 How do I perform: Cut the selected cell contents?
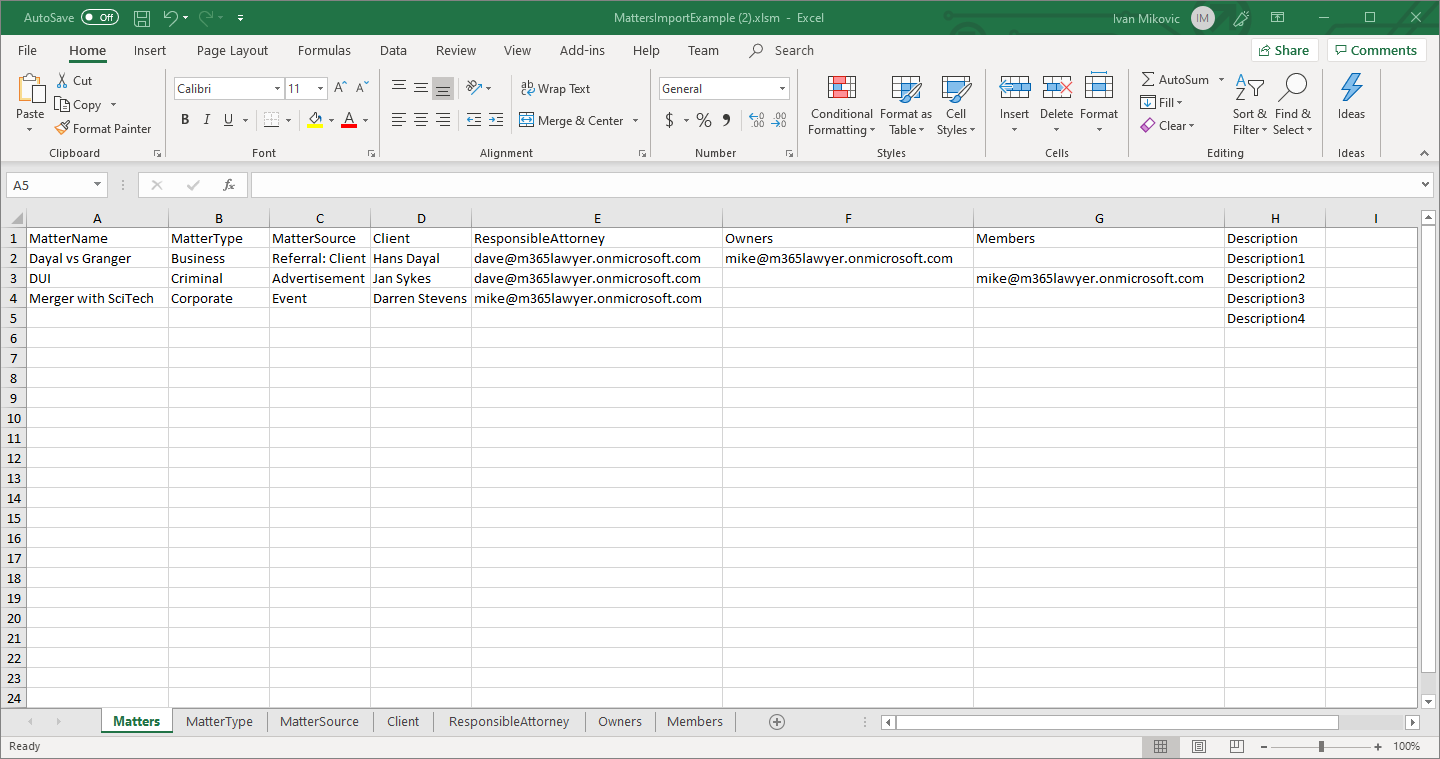(x=74, y=81)
